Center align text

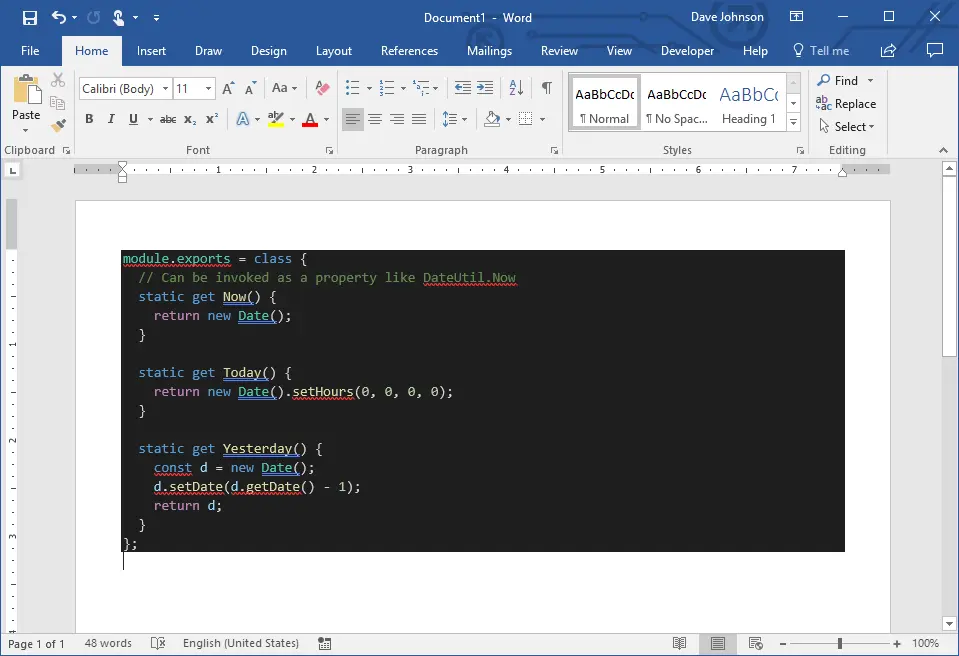pos(375,119)
